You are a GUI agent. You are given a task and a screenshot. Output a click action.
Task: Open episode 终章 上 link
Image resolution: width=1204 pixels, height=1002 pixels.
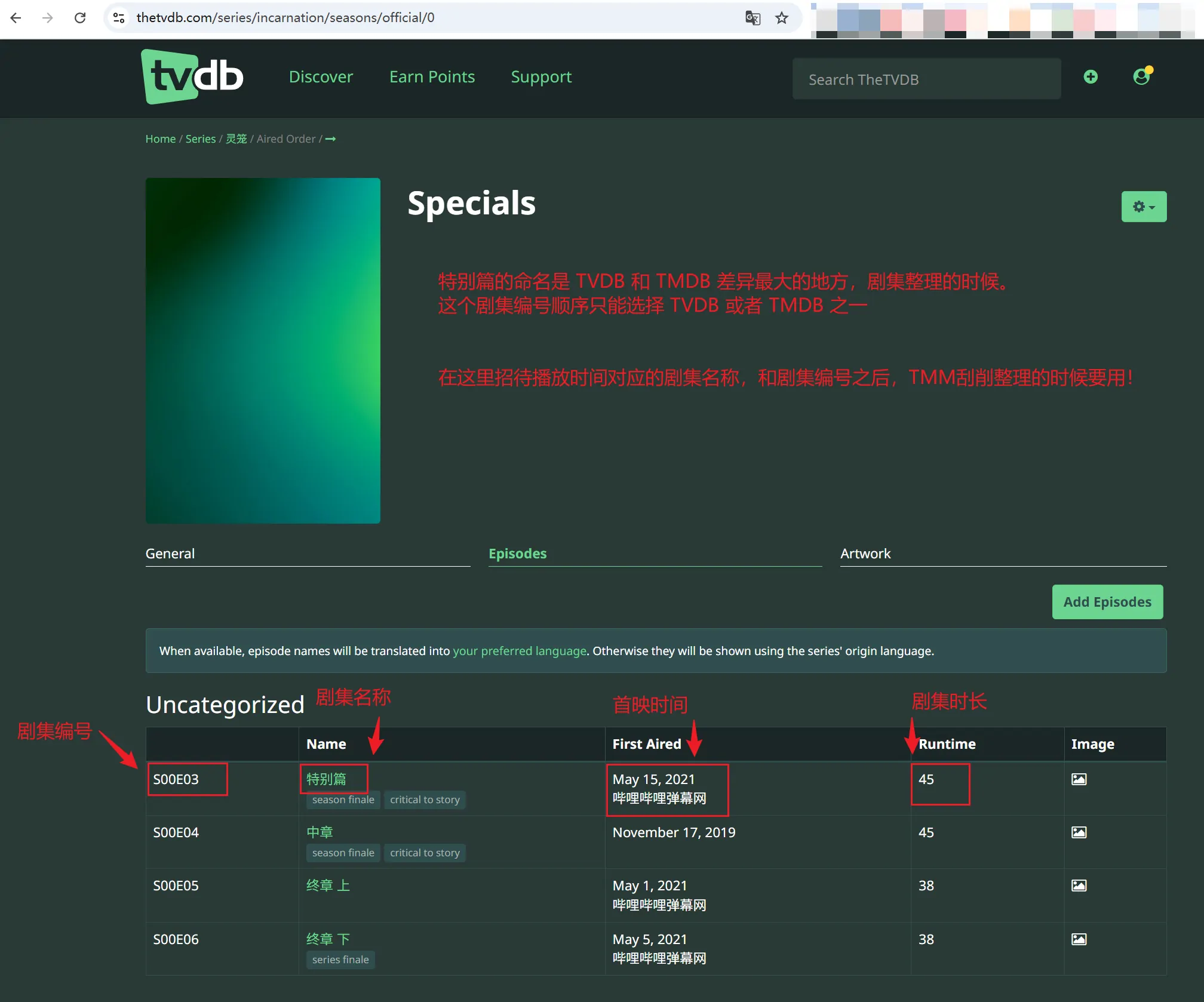pos(328,886)
